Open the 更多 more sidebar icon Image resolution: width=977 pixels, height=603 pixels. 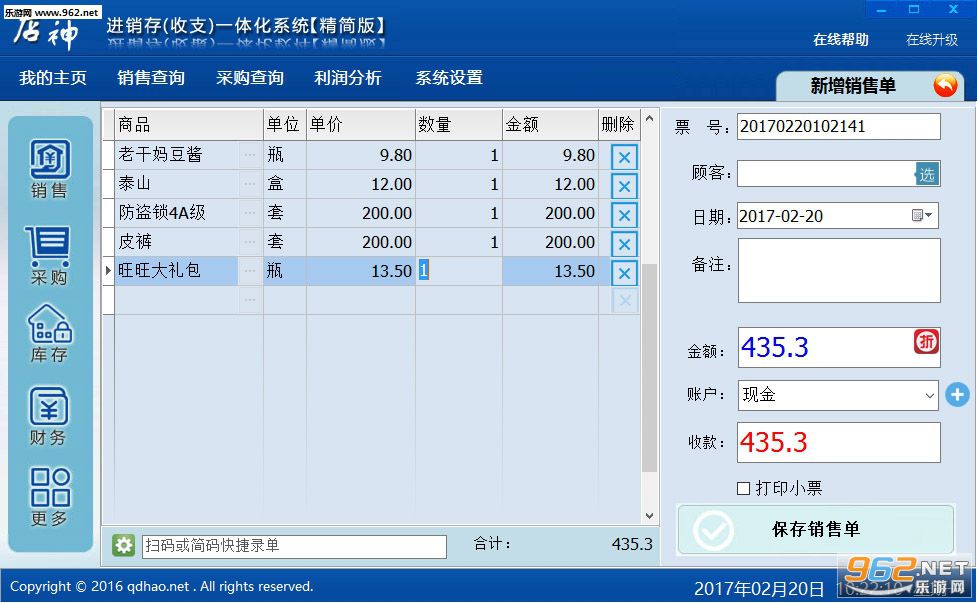(x=50, y=496)
